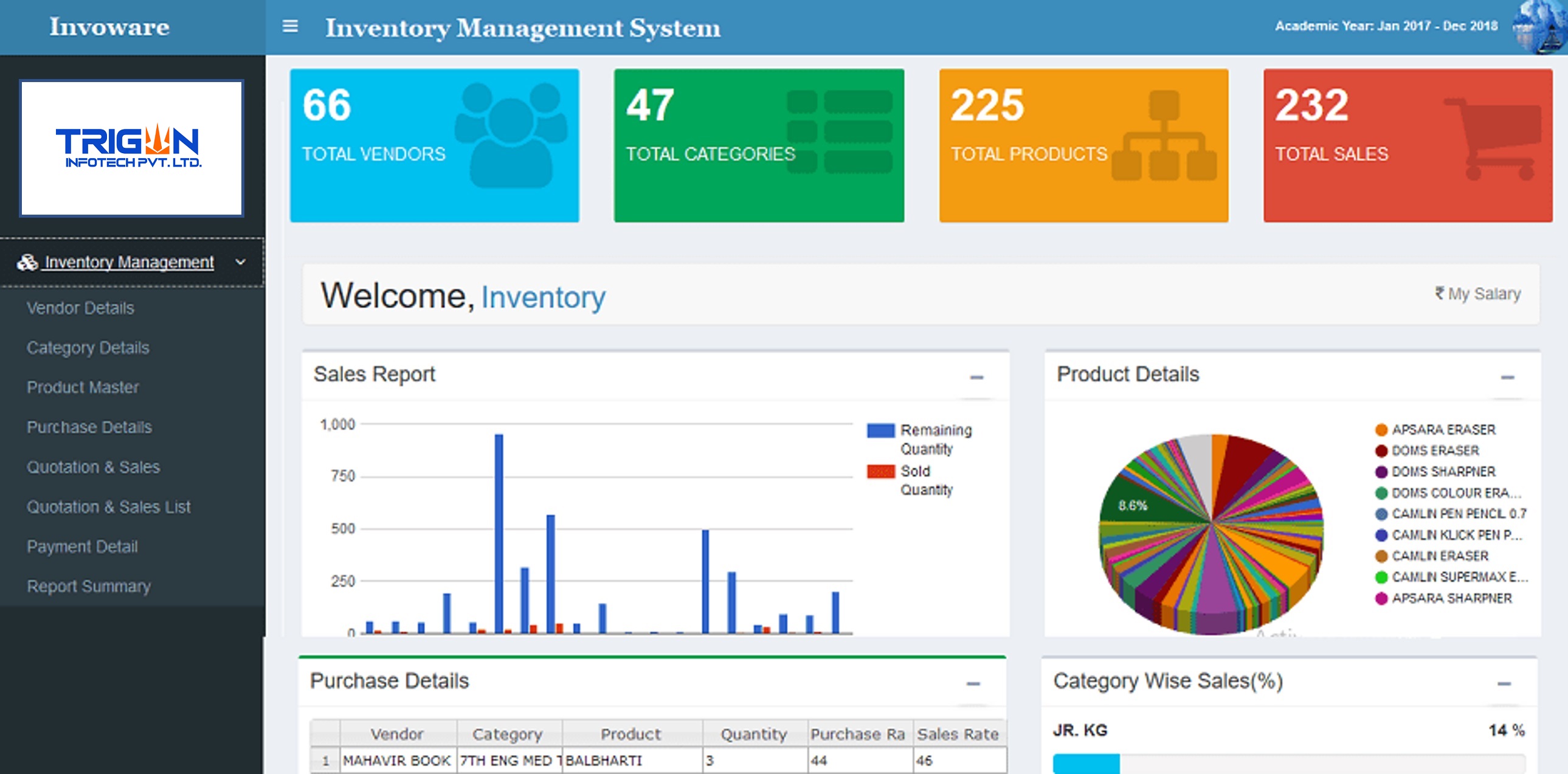The height and width of the screenshot is (774, 1568).
Task: Open Category Details in the sidebar
Action: pyautogui.click(x=88, y=348)
